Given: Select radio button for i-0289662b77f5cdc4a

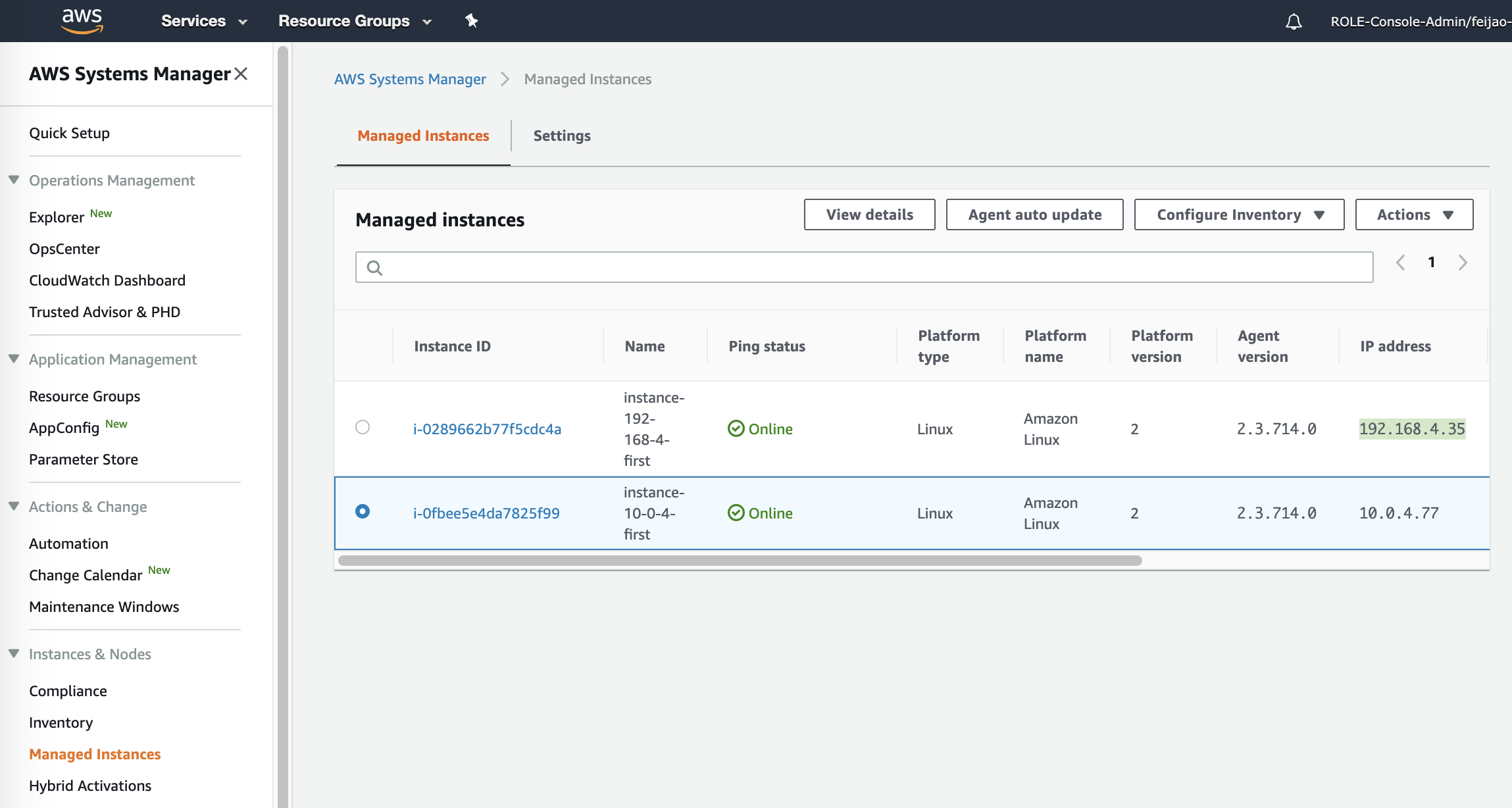Looking at the screenshot, I should 363,427.
